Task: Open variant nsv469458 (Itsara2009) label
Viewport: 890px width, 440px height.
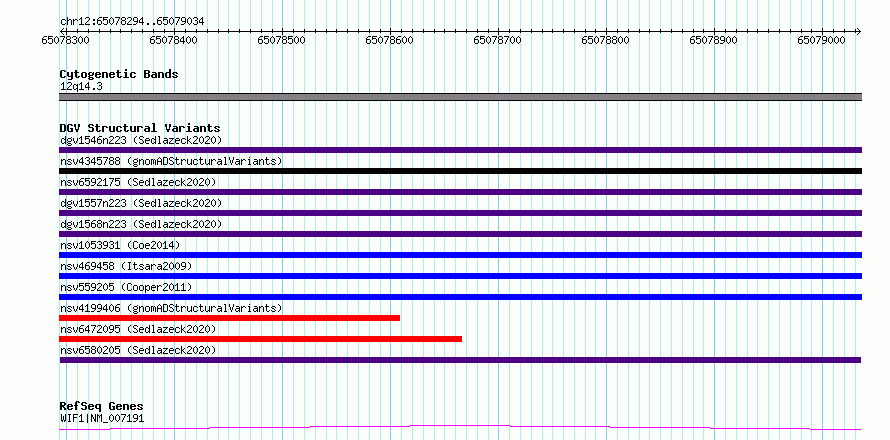Action: (126, 266)
